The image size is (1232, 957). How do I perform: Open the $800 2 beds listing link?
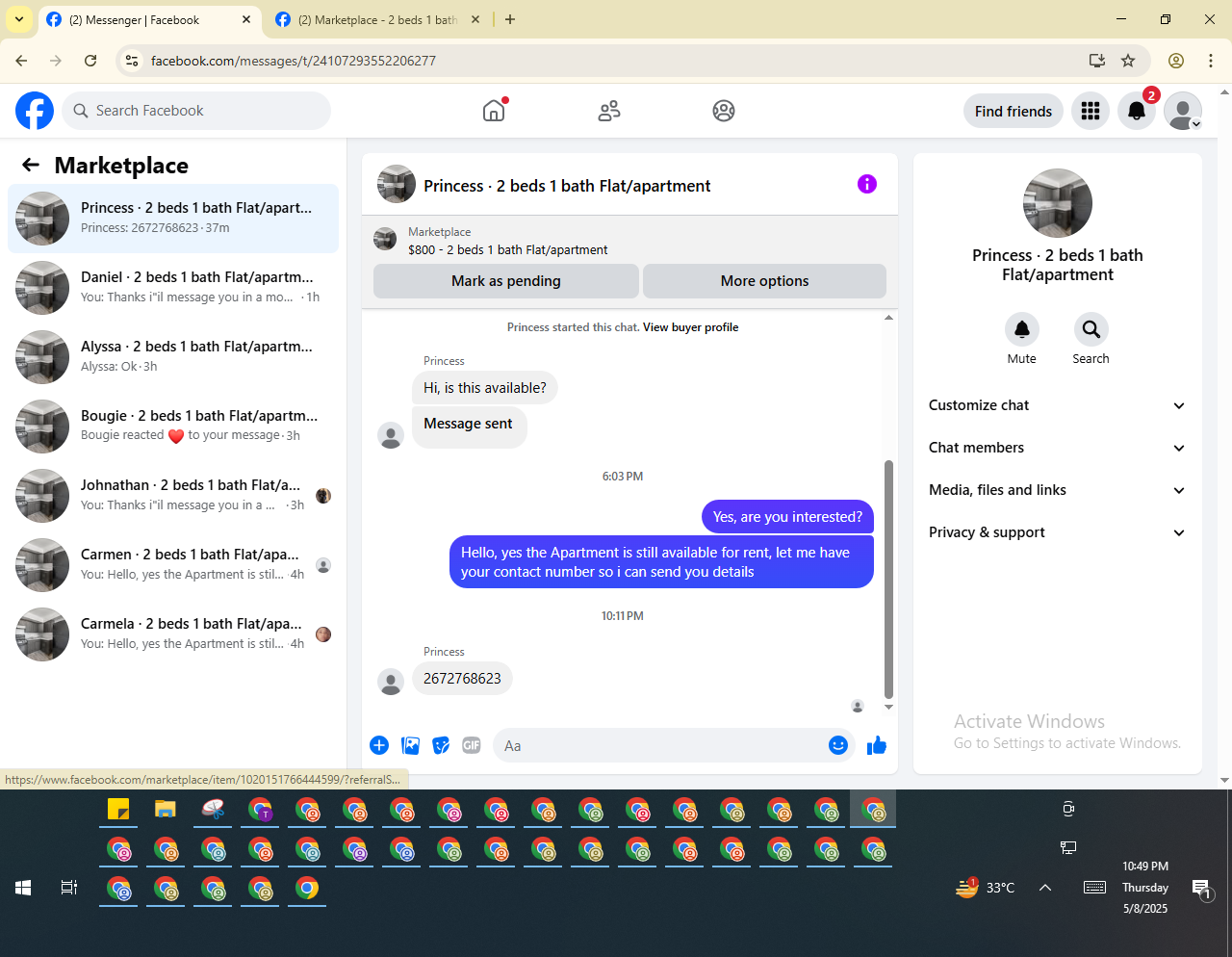508,250
